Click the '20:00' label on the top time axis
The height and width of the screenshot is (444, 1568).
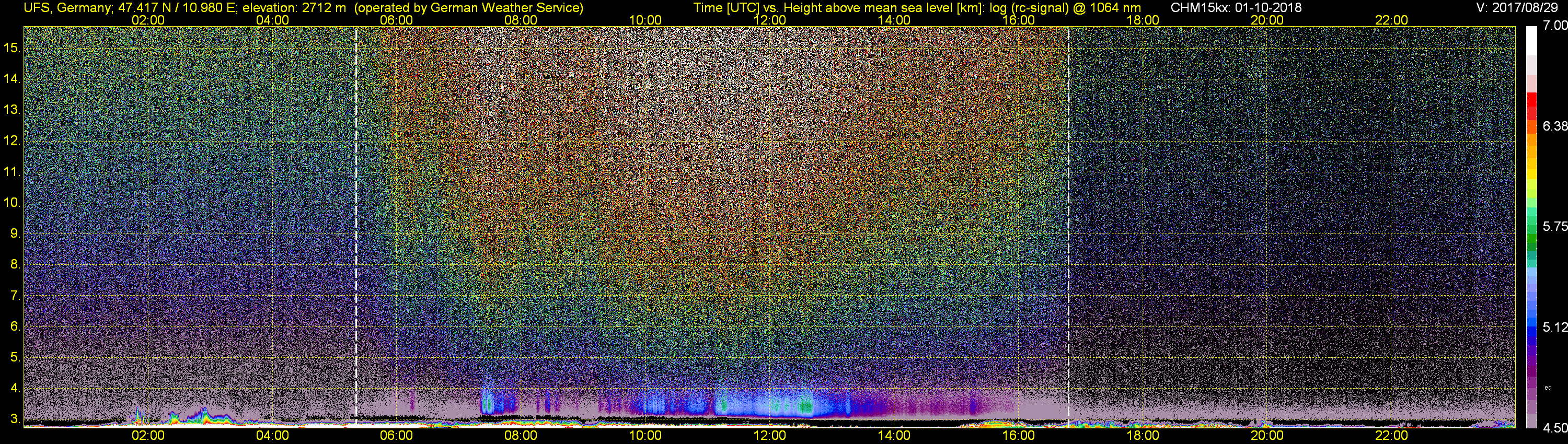click(1267, 20)
